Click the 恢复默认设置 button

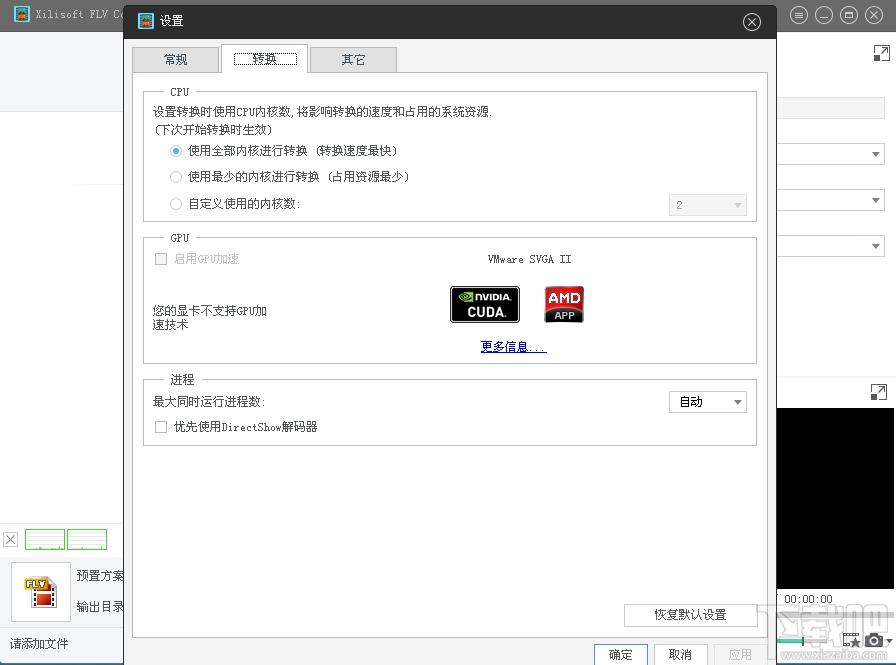click(x=690, y=615)
